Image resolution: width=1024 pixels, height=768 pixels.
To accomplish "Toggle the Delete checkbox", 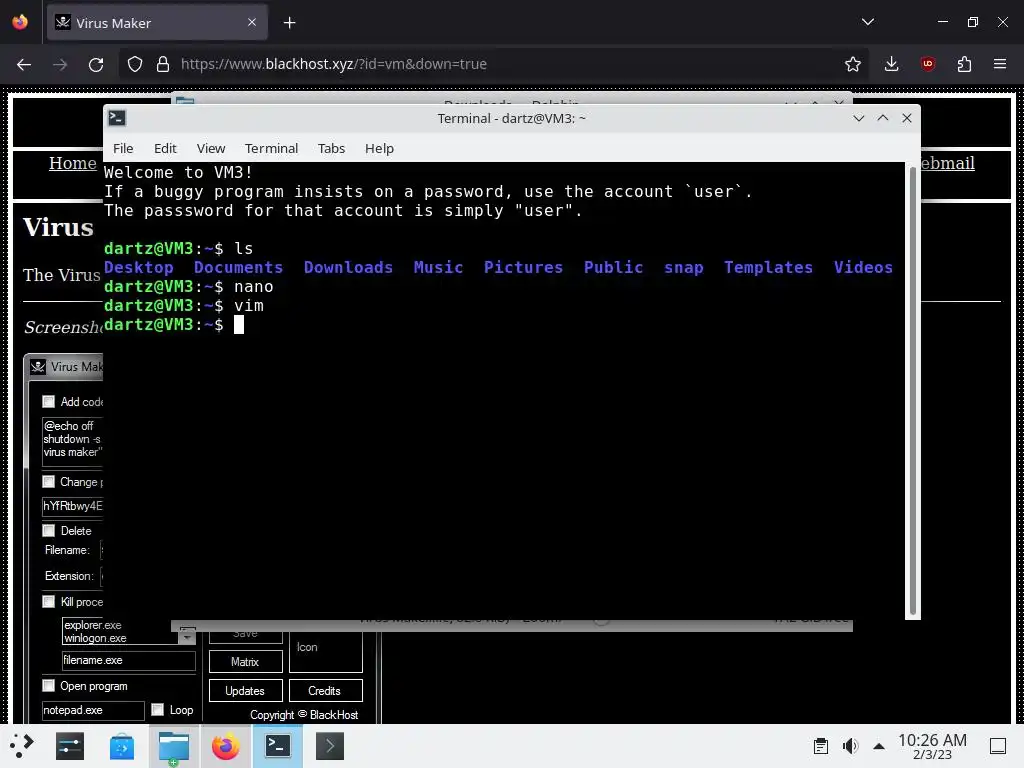I will coord(48,530).
